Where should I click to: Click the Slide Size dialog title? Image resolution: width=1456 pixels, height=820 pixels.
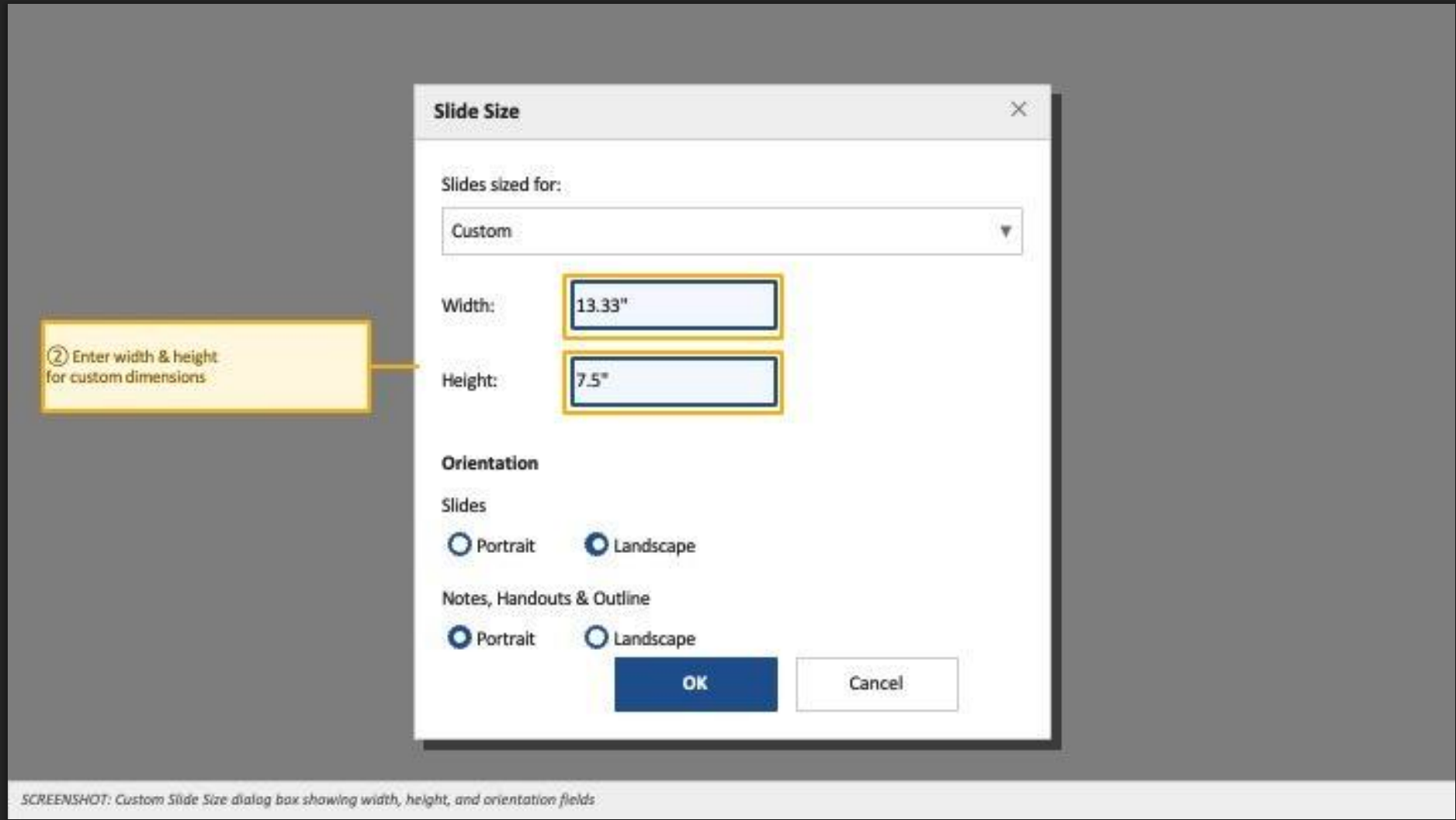click(x=476, y=111)
